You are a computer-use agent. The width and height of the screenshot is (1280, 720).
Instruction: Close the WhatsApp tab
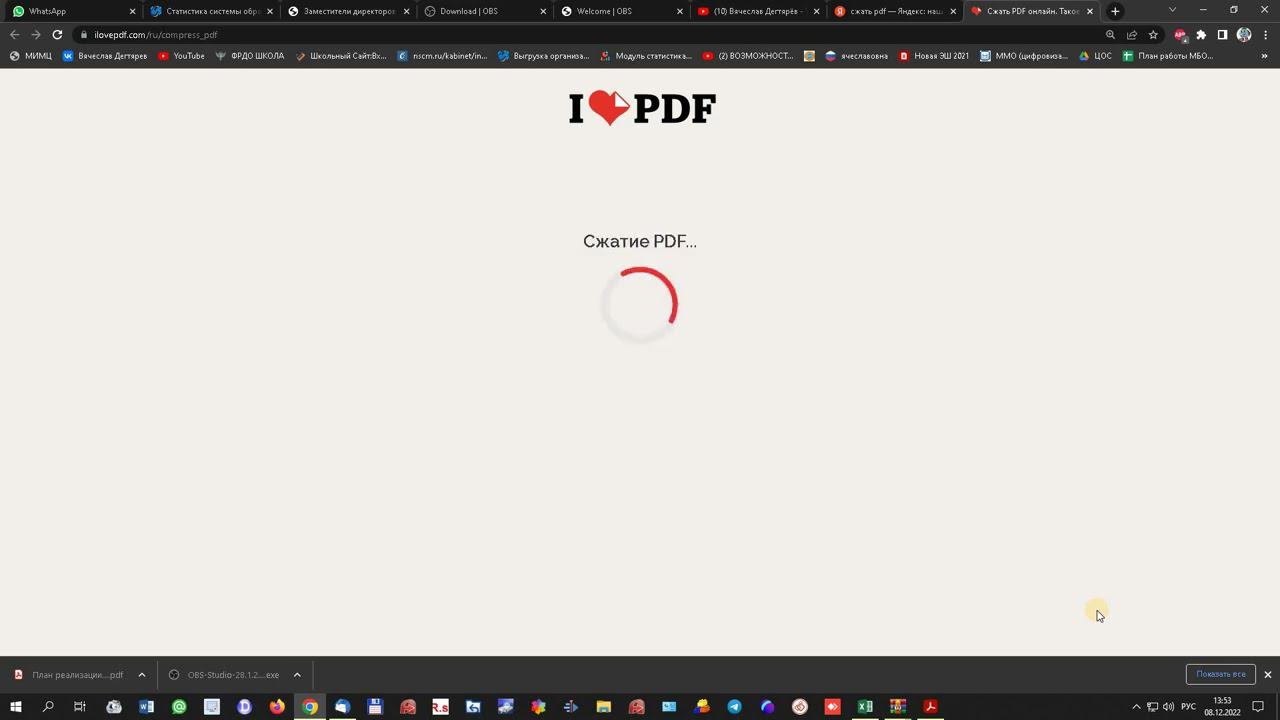click(x=132, y=11)
